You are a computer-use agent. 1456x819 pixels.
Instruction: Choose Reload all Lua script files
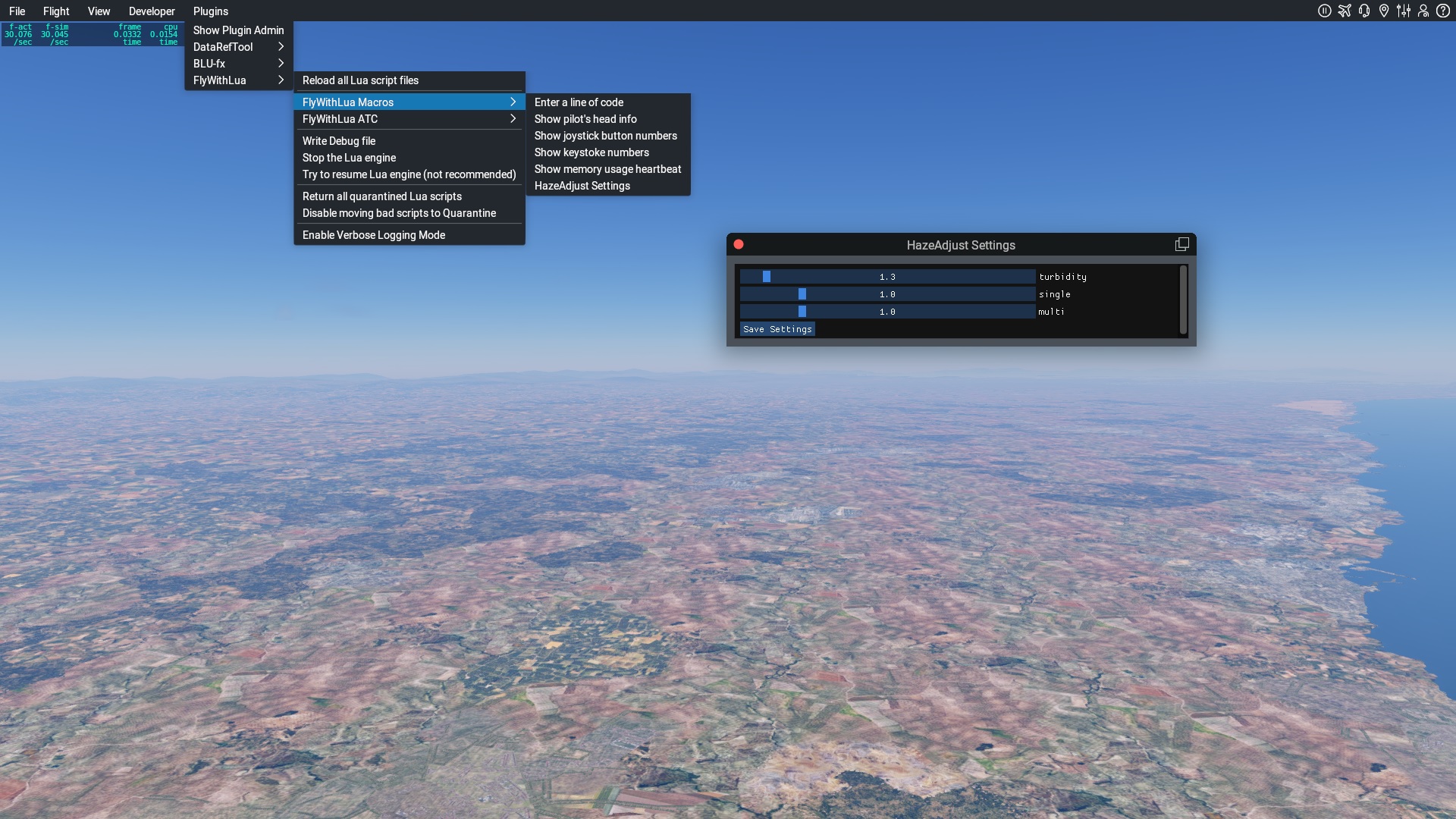[x=409, y=80]
